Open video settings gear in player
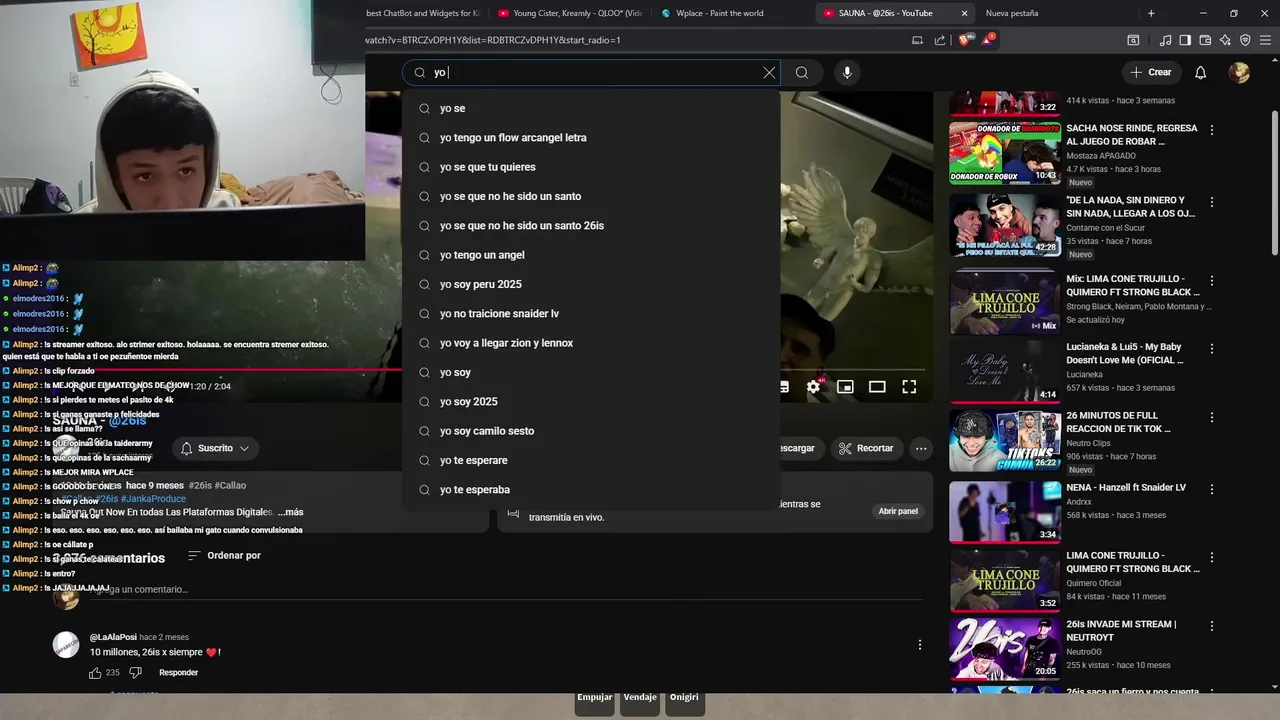Screen dimensions: 1280x720 click(x=814, y=387)
